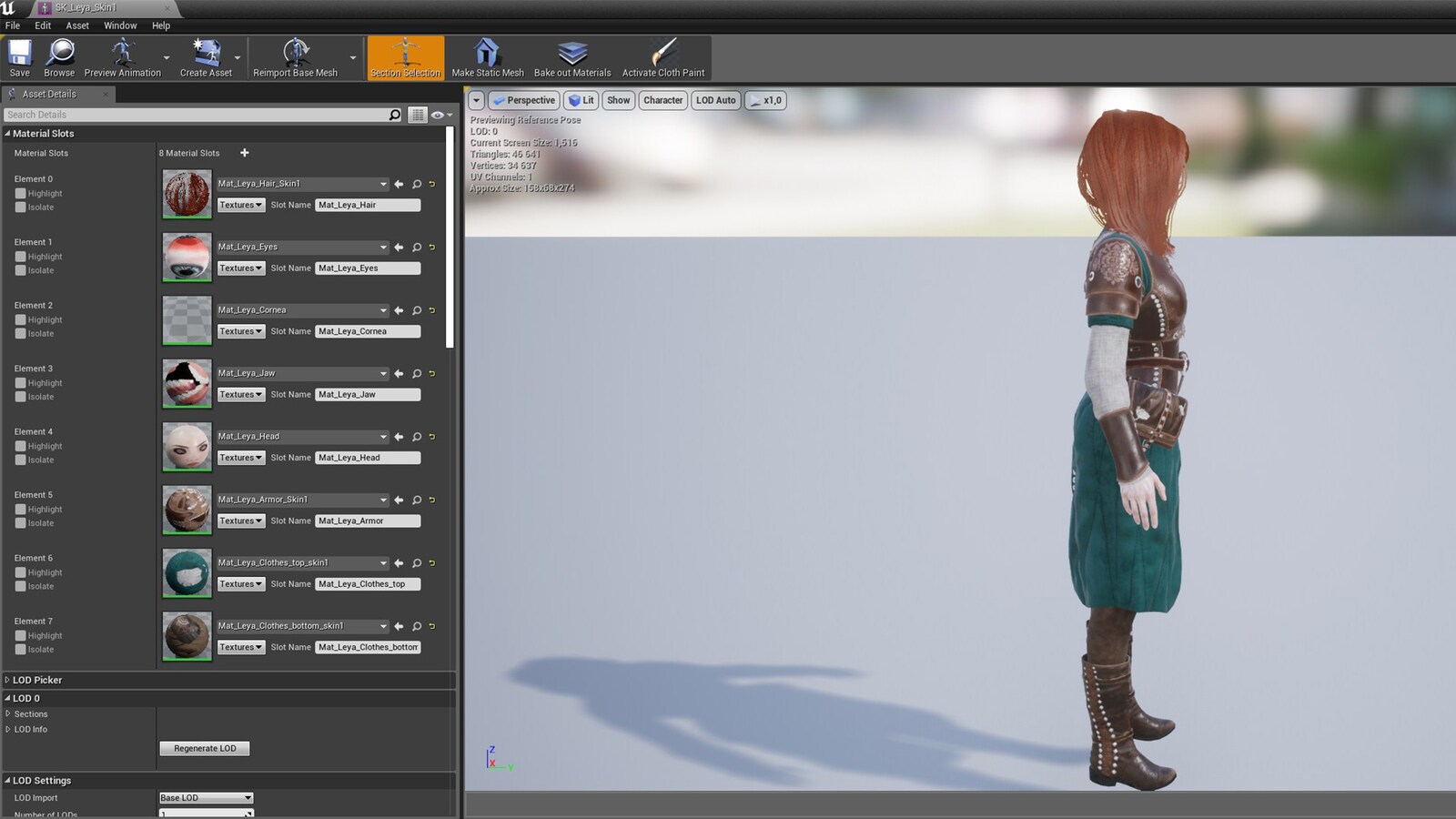Click the Character viewport button
Screen dimensions: 1456x819
tap(662, 101)
